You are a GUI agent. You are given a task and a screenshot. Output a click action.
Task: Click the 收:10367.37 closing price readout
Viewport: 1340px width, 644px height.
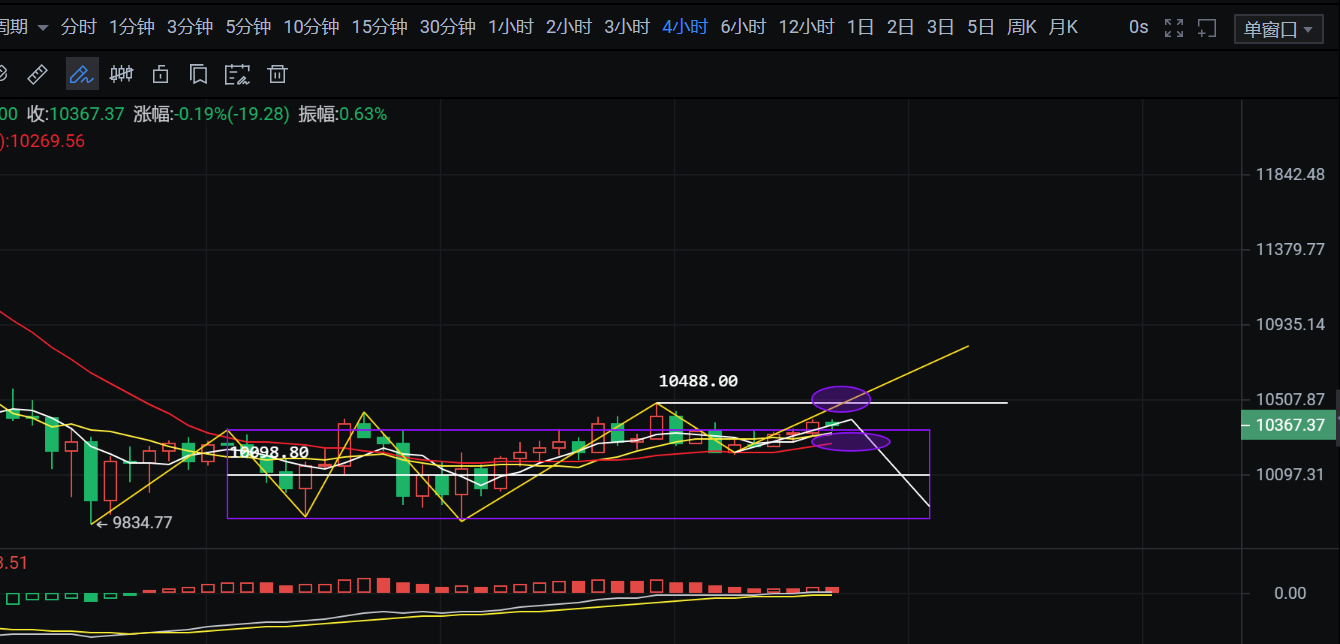(x=76, y=114)
